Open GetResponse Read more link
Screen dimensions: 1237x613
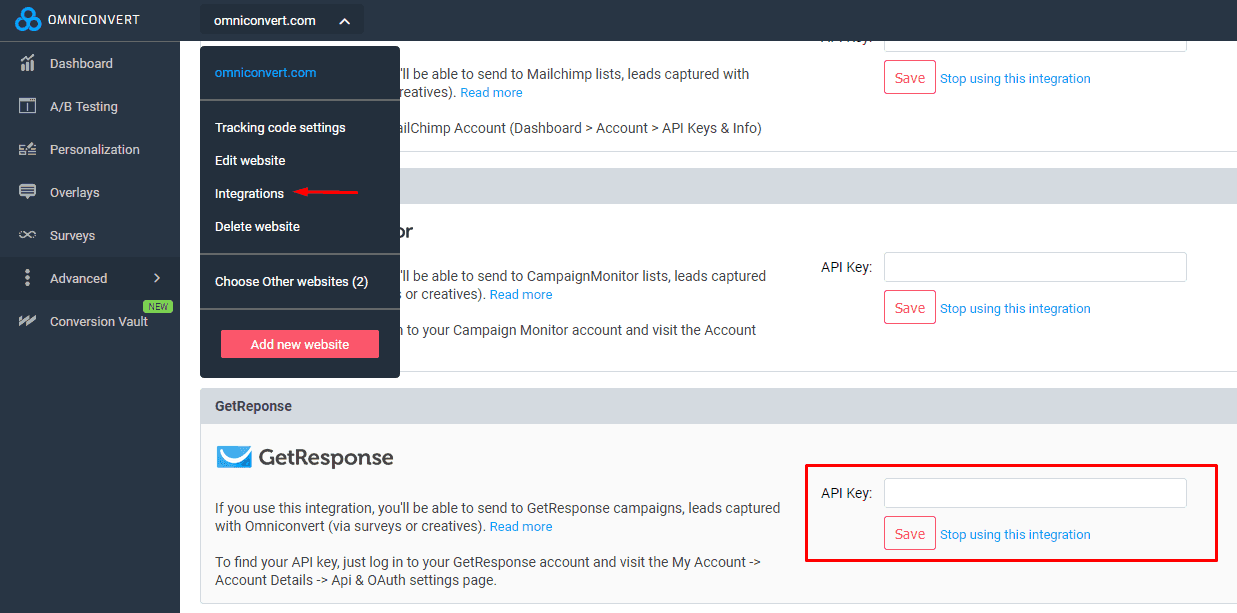pos(521,526)
